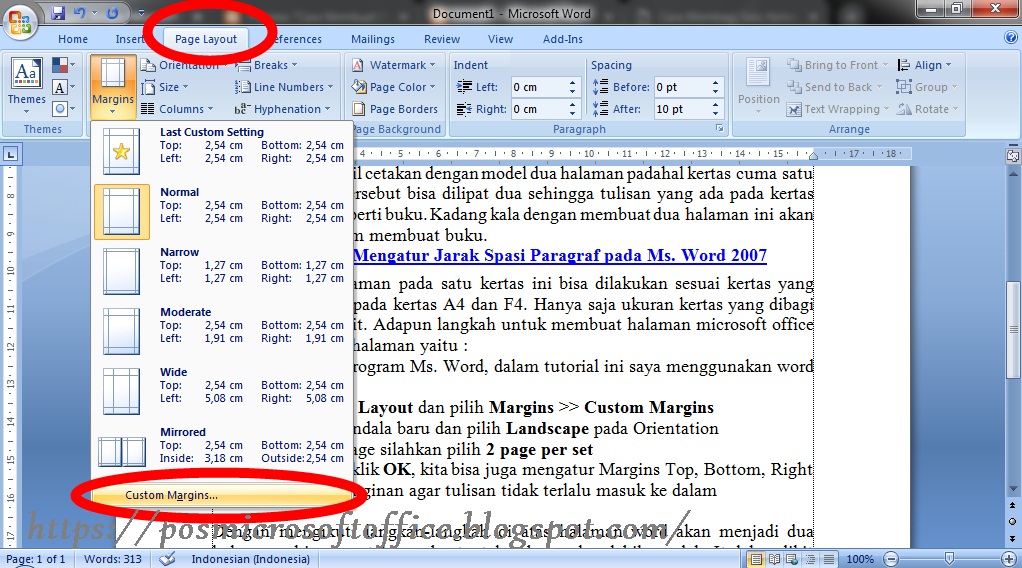
Task: Increase Indent Left with up arrow
Action: [x=572, y=83]
